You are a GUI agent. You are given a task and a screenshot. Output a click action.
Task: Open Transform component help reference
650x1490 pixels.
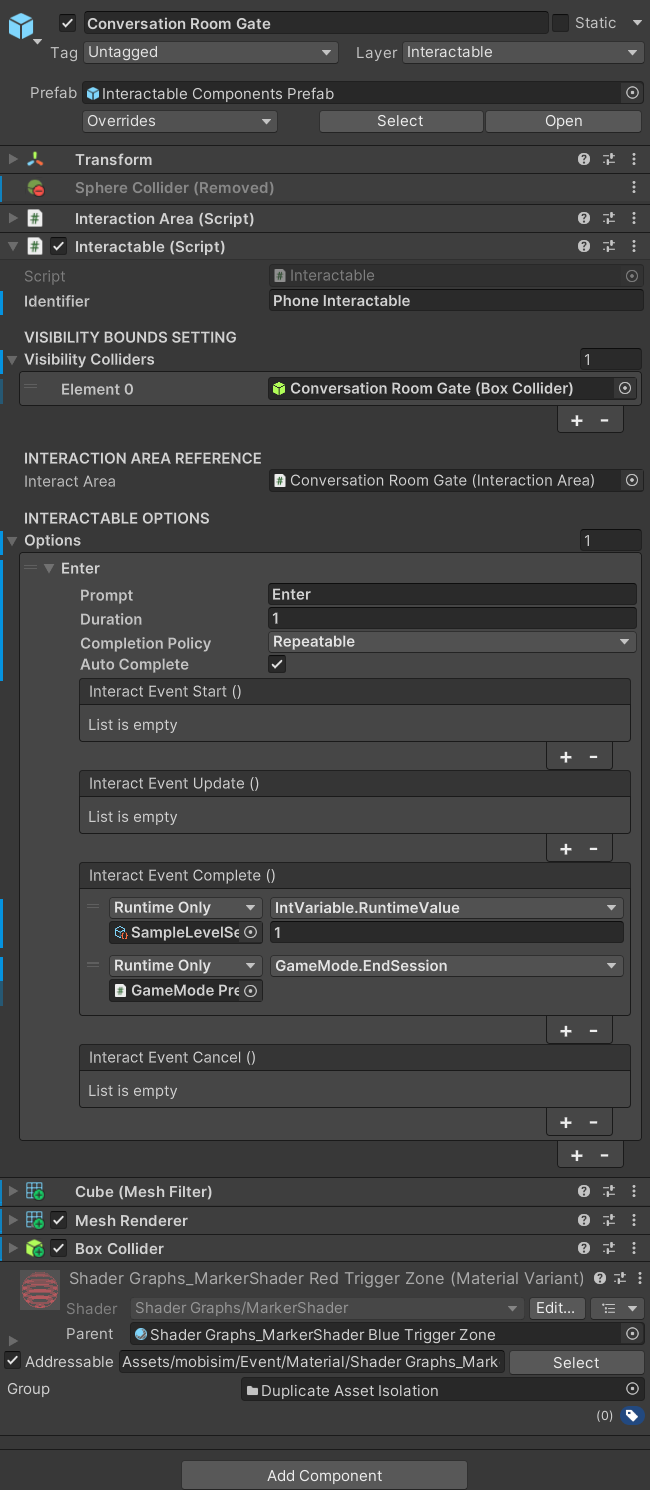[584, 160]
